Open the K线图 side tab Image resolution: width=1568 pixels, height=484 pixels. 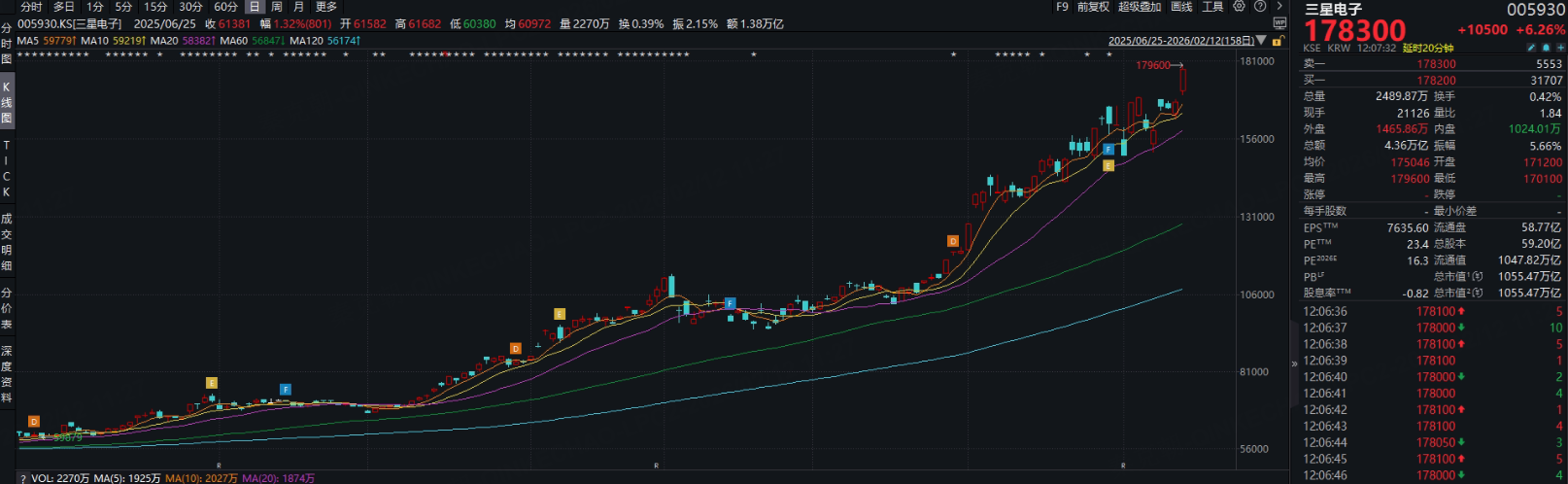click(6, 102)
